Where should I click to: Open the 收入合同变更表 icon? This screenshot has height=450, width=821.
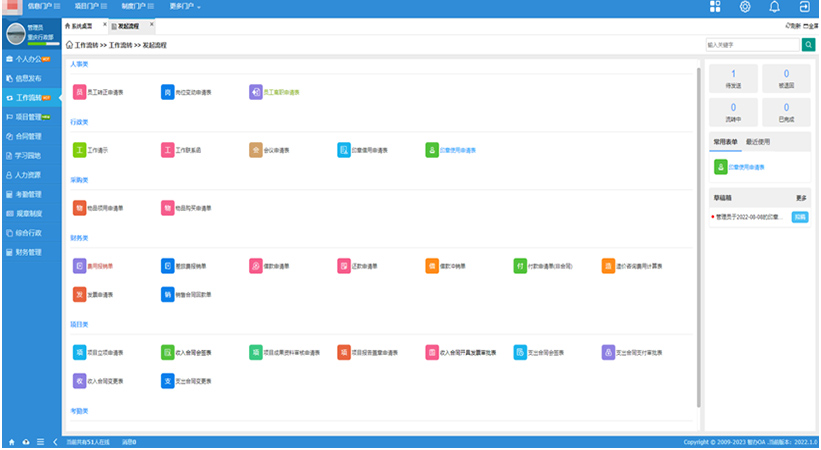[79, 381]
